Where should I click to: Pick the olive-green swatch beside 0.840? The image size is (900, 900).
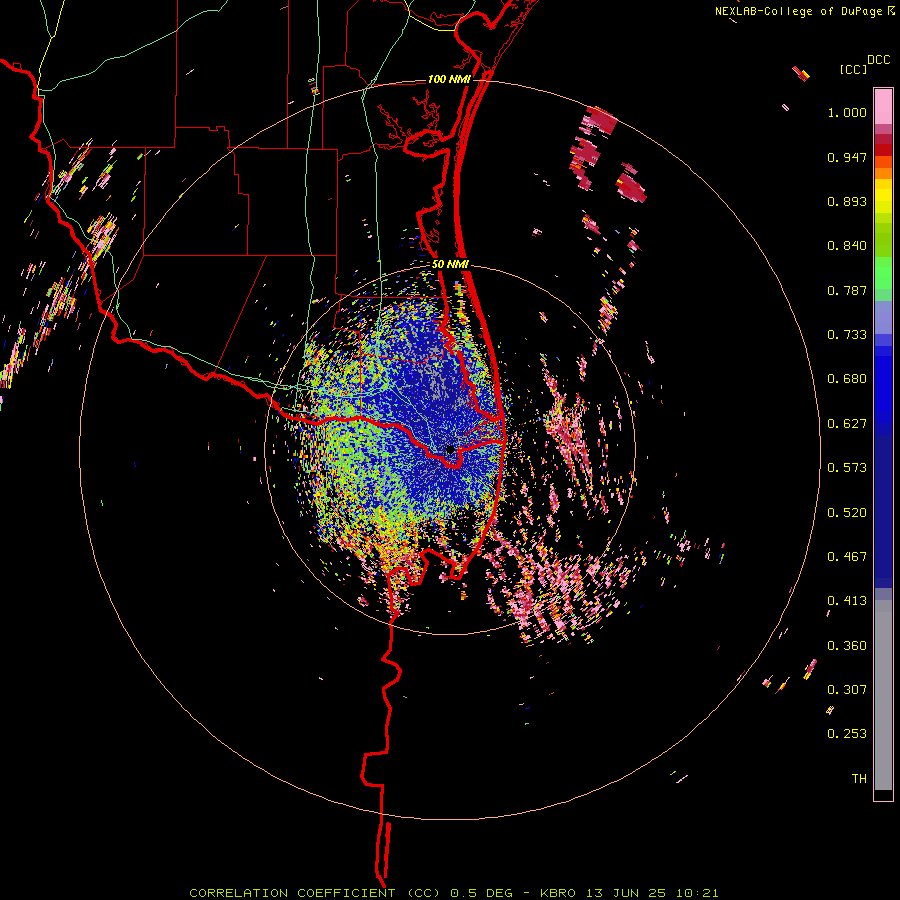pos(883,240)
